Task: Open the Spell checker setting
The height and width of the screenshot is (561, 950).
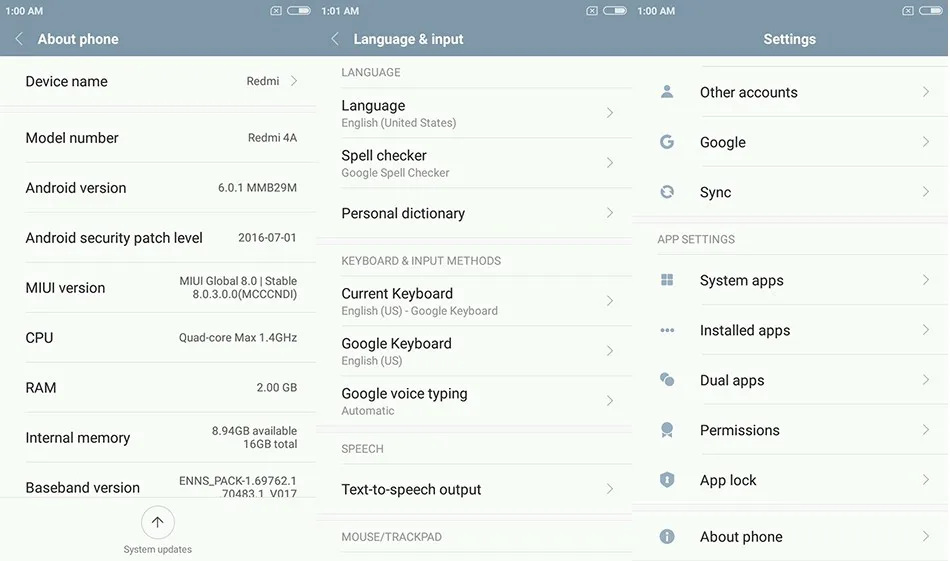Action: coord(474,163)
